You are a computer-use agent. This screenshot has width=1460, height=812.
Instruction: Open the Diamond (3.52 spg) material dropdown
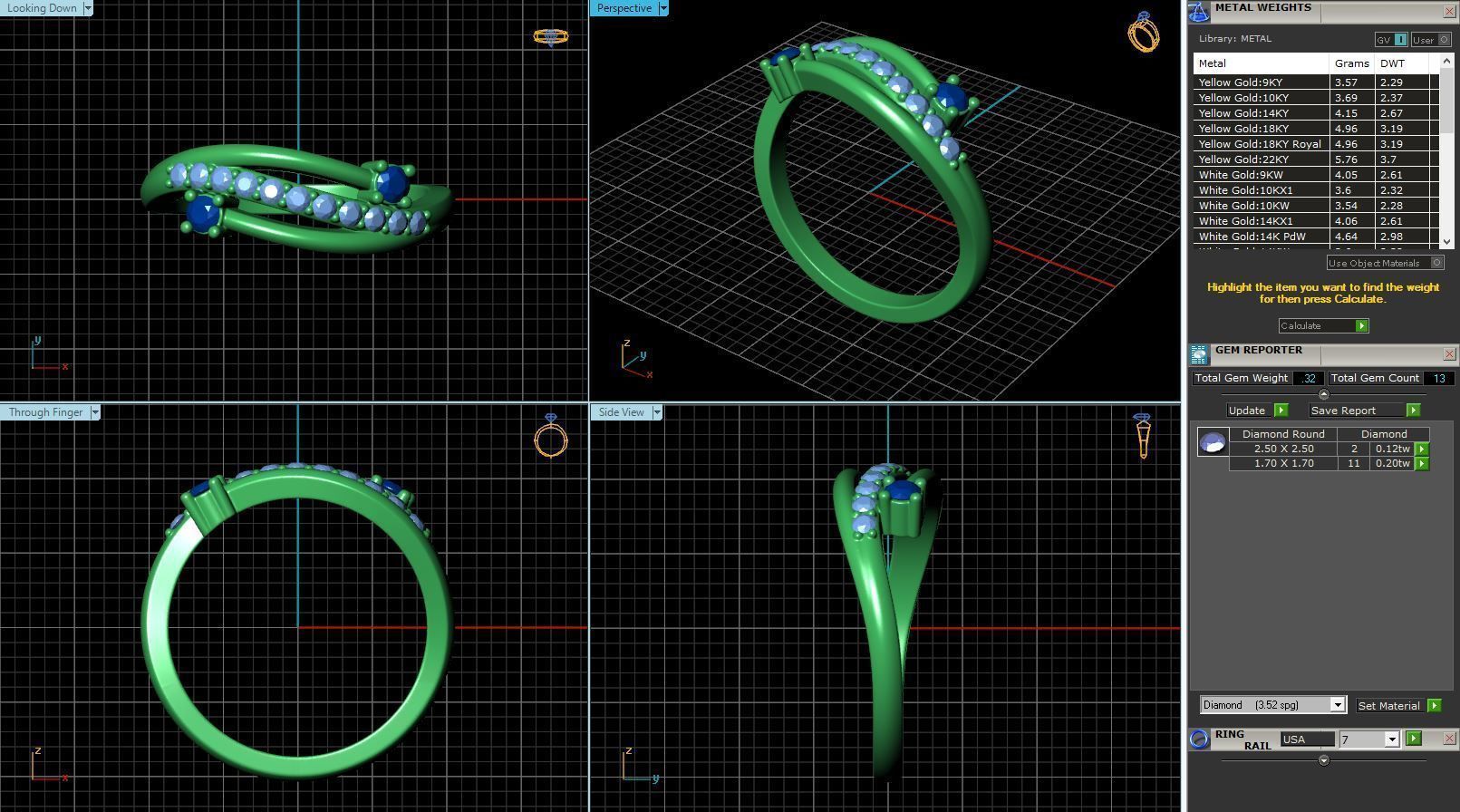pos(1337,705)
